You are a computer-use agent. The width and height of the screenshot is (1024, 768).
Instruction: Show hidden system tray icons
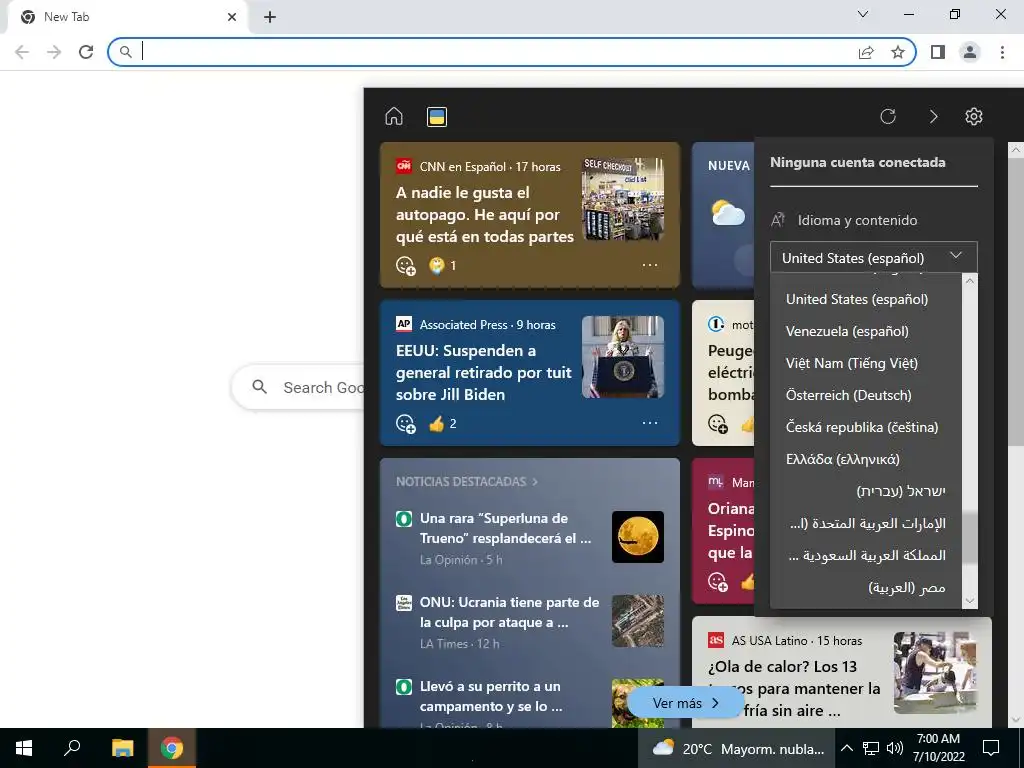[846, 748]
